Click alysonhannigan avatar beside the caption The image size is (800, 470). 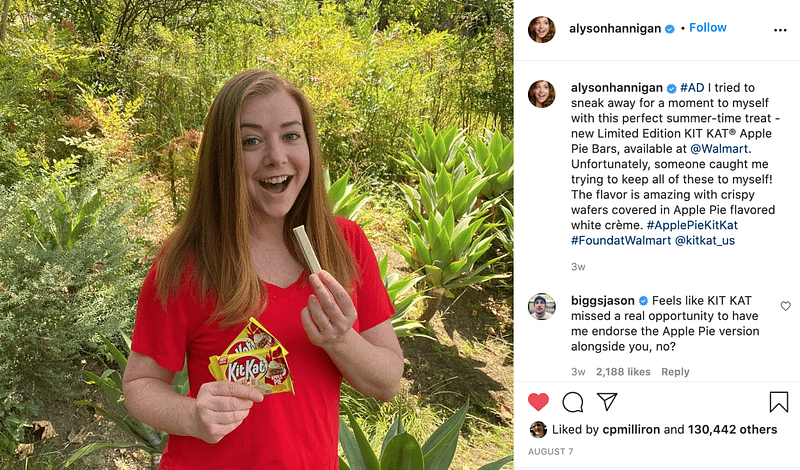(x=541, y=94)
